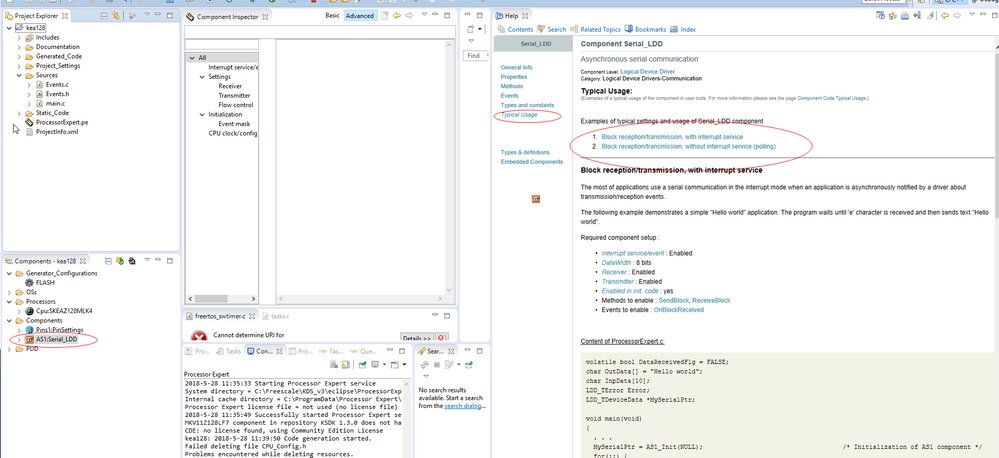Toggle Link with Editor in Project Explorer
The image size is (999, 458).
click(116, 15)
